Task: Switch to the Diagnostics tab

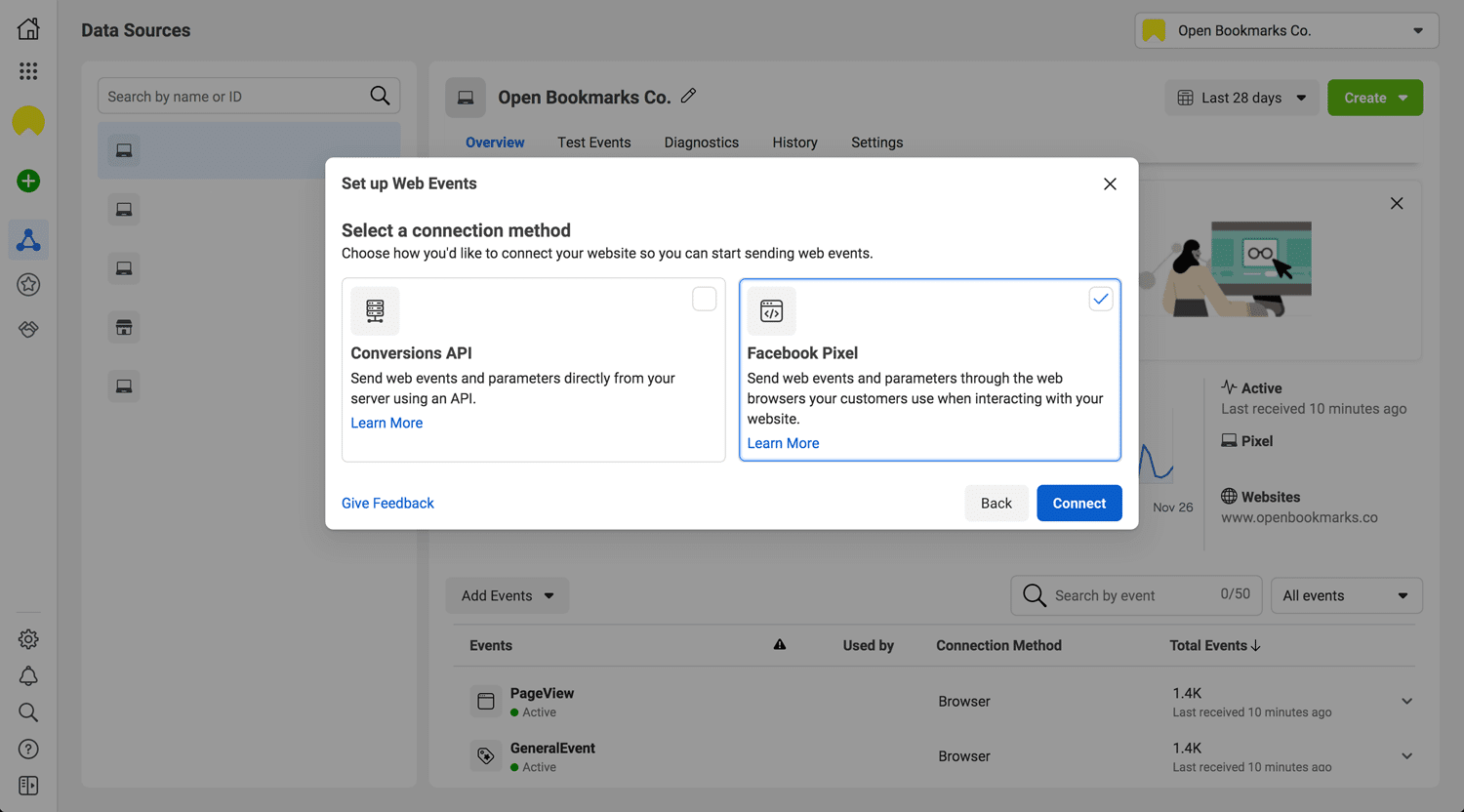Action: (x=702, y=142)
